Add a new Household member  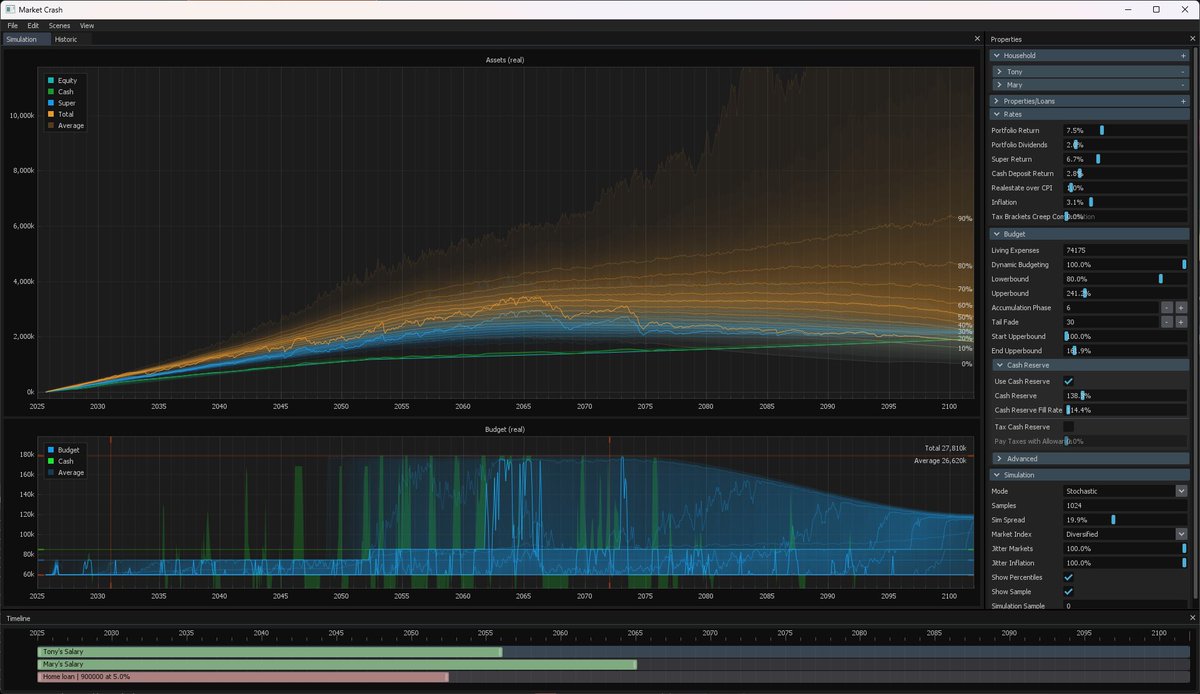(1183, 56)
